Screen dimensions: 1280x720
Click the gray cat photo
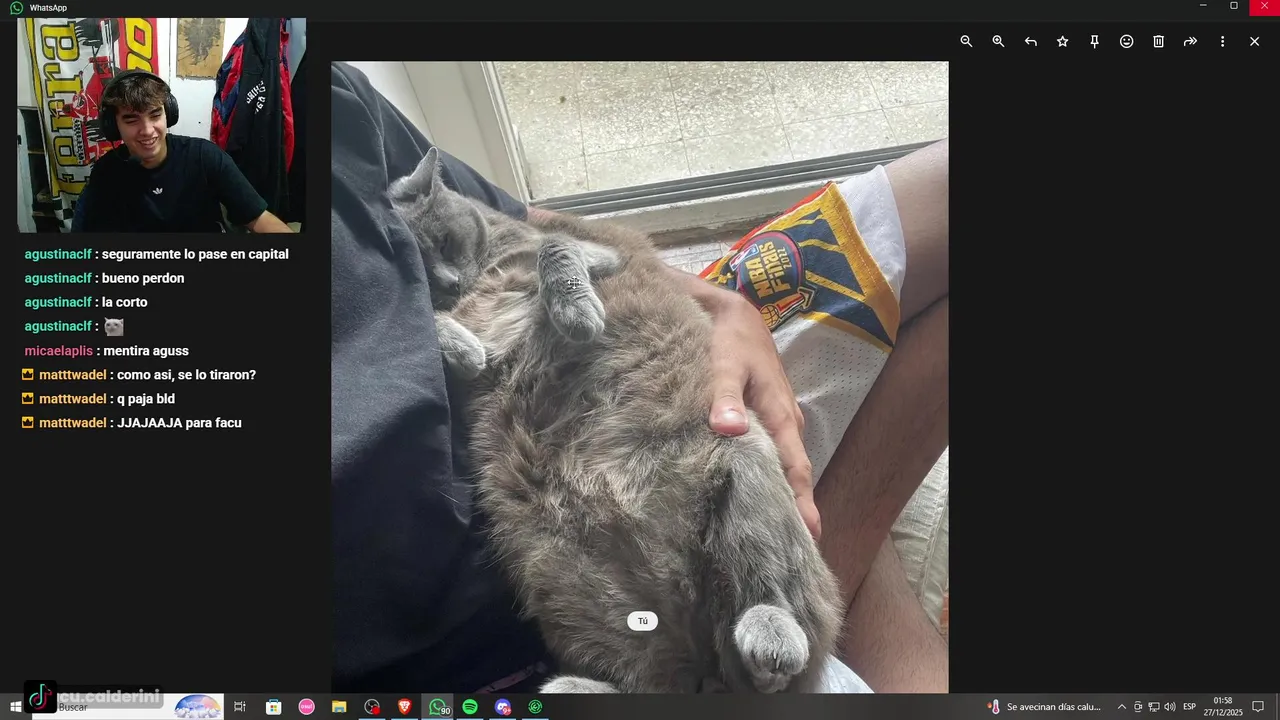point(640,377)
